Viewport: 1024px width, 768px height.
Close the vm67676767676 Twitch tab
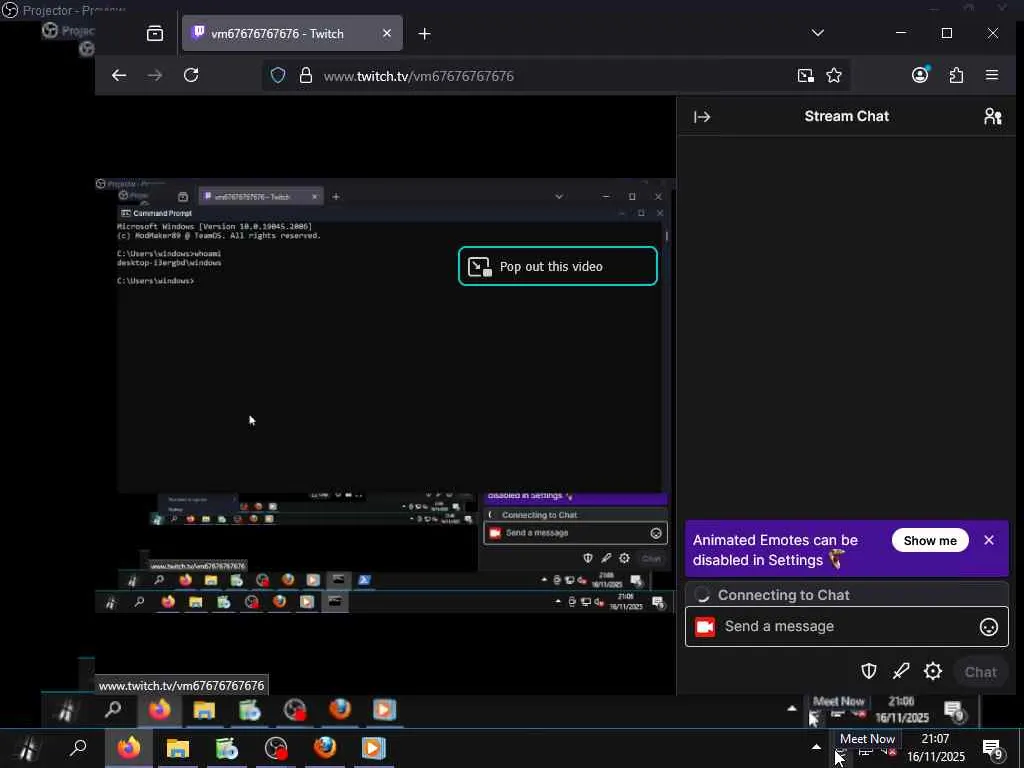387,33
